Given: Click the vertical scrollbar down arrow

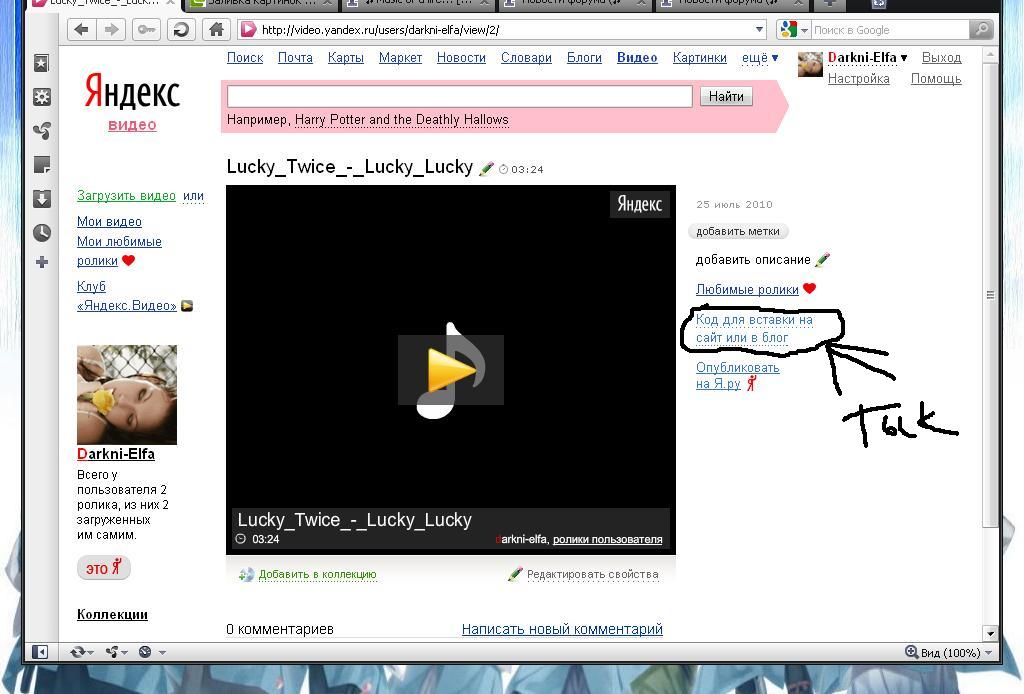Looking at the screenshot, I should (990, 633).
